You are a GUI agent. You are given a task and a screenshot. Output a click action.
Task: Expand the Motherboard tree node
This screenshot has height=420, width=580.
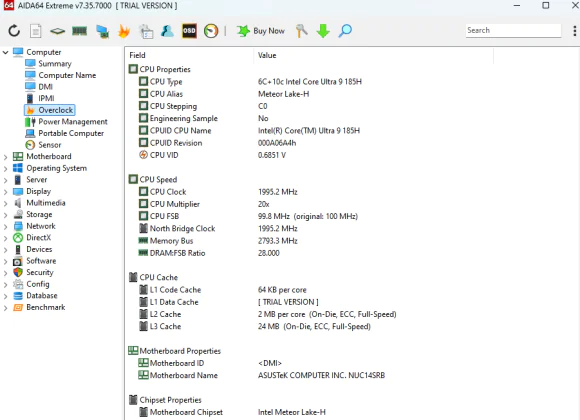6,157
